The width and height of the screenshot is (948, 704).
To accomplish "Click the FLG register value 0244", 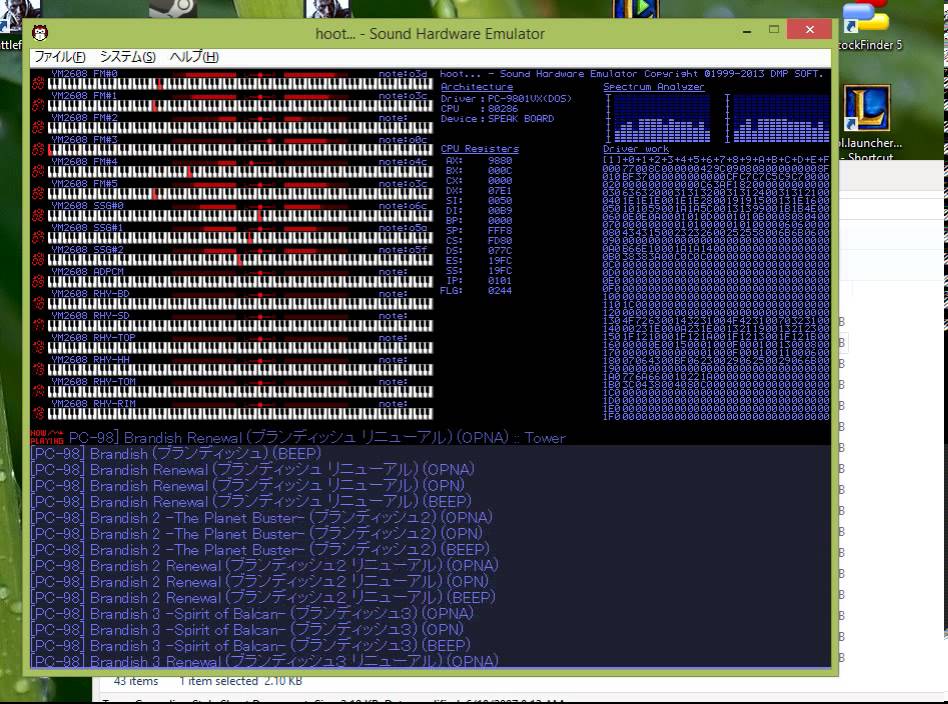I will [x=500, y=291].
